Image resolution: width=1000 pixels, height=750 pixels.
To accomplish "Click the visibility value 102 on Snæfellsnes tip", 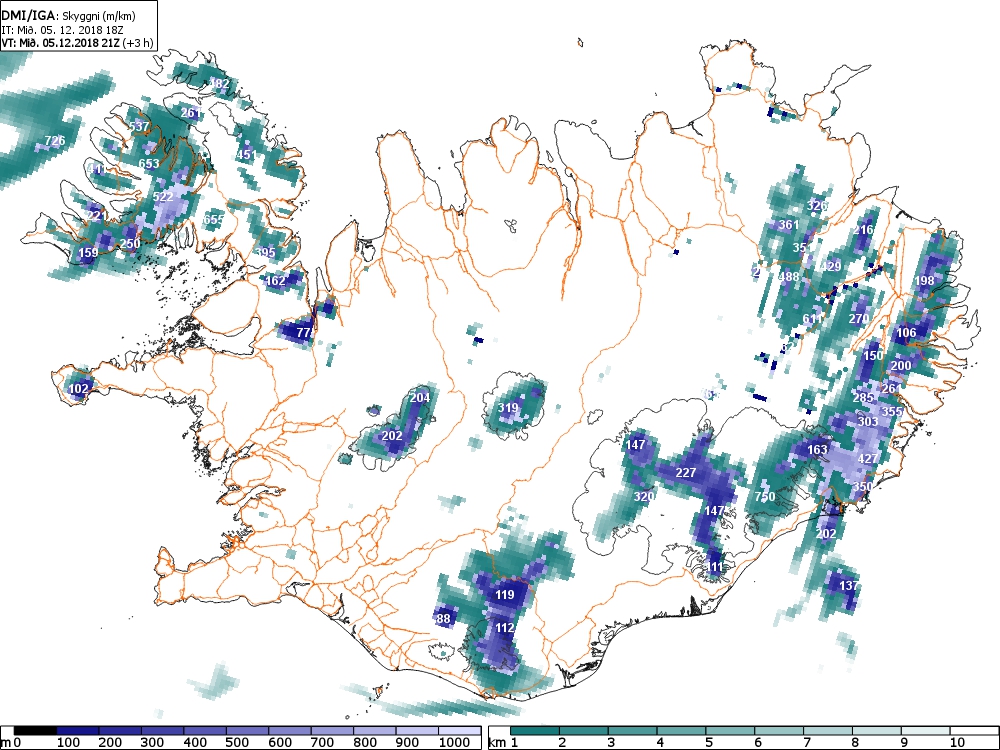I will point(78,389).
